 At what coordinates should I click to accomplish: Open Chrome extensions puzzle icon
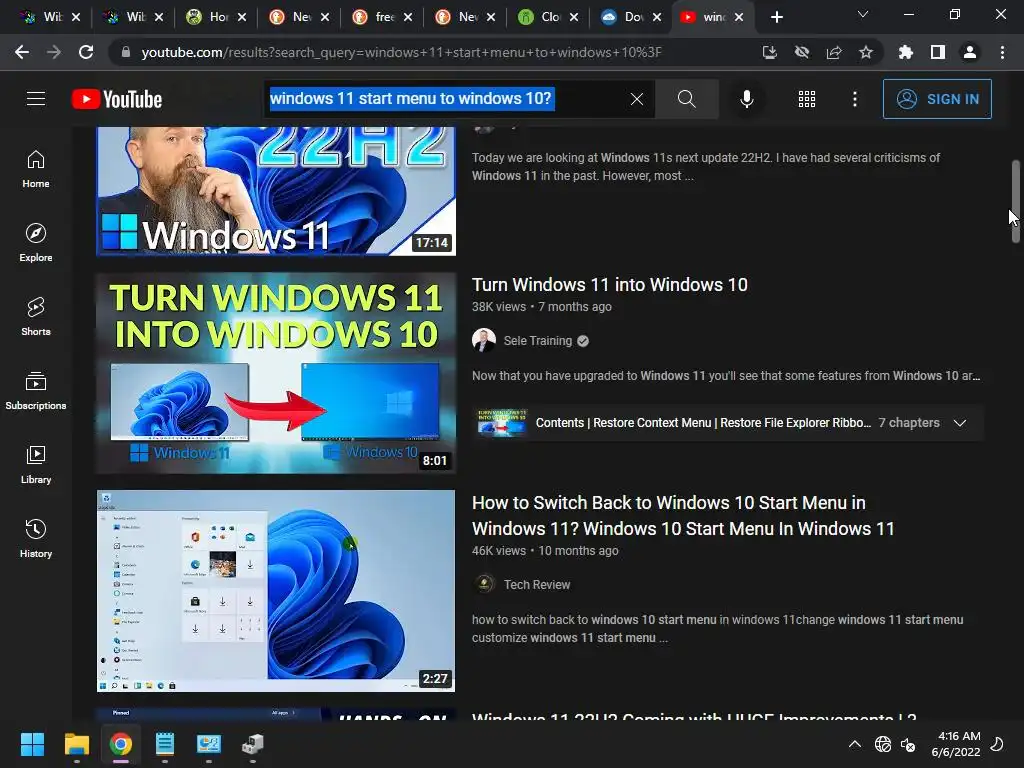(906, 52)
